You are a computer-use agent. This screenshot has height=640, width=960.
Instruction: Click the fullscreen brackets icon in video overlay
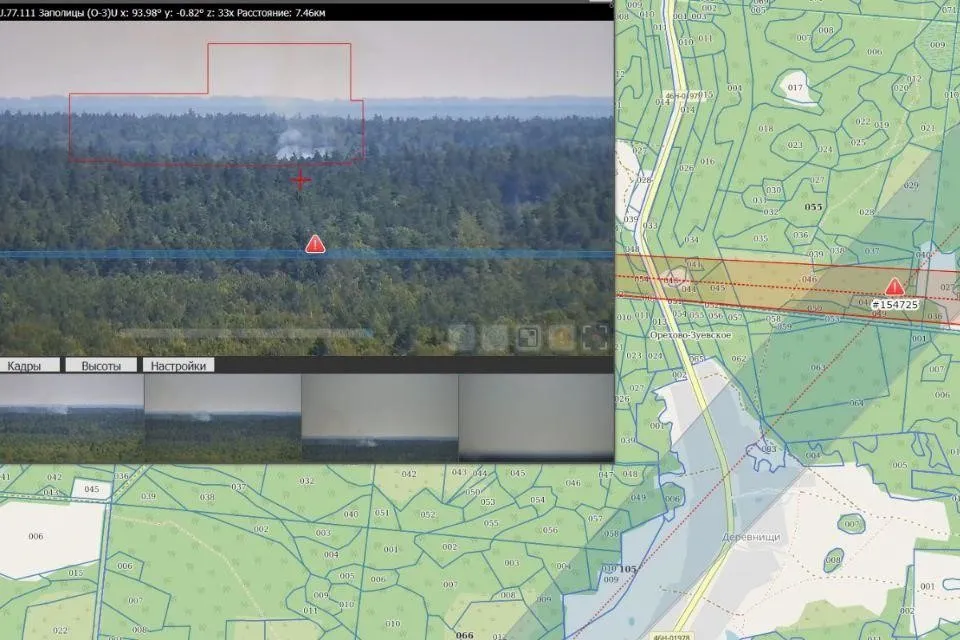[594, 338]
